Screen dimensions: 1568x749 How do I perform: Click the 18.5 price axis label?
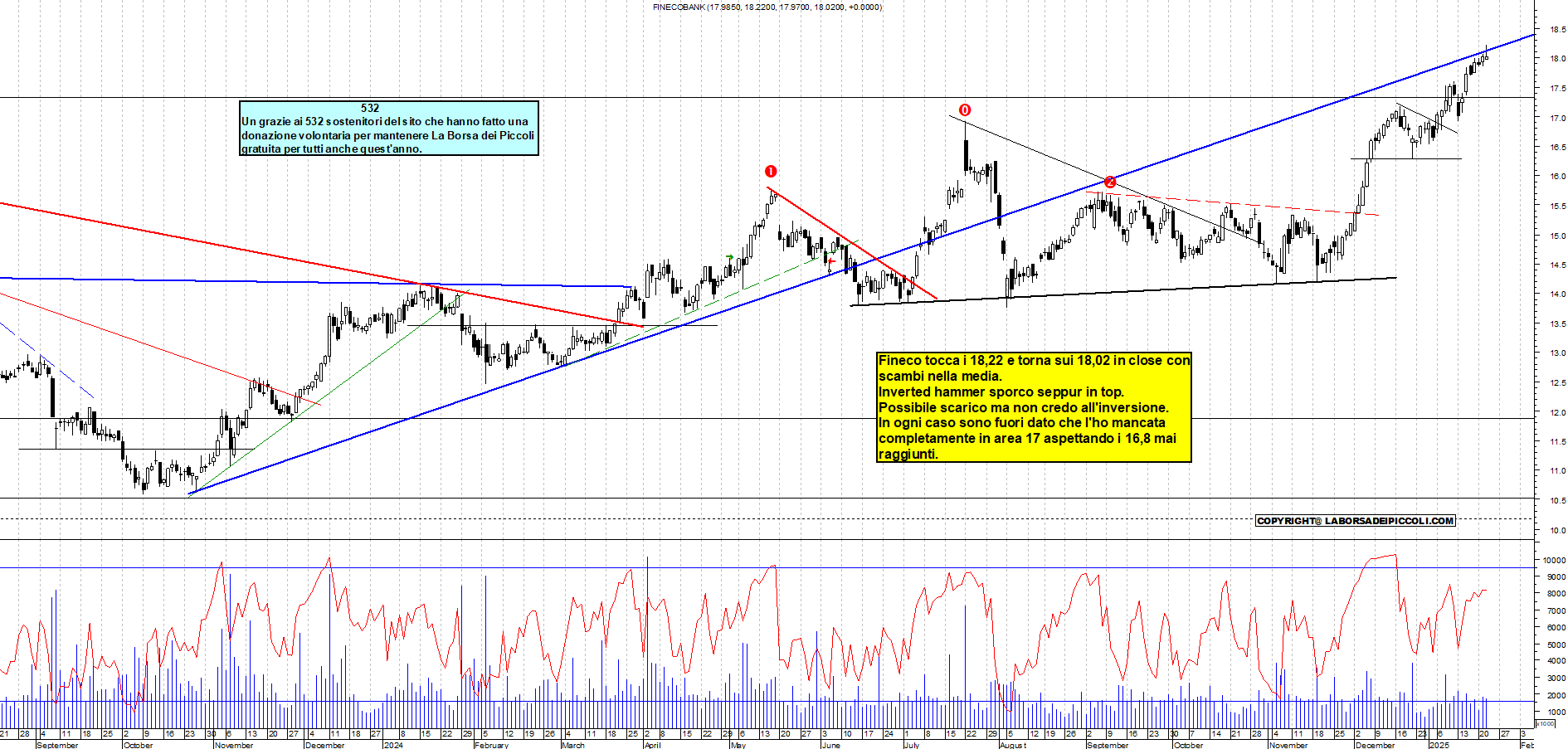point(1557,30)
